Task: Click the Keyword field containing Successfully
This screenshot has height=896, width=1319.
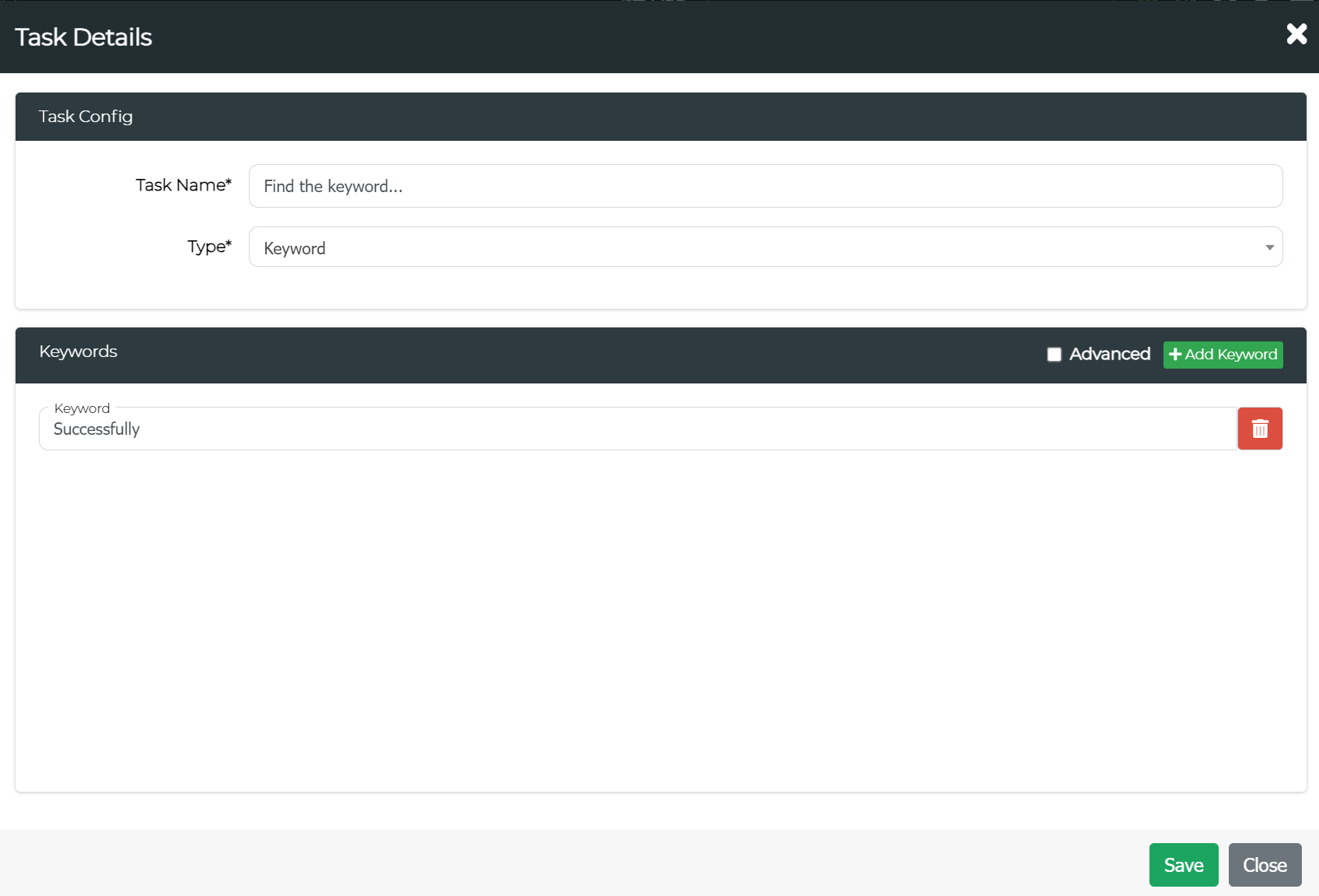Action: [x=638, y=429]
